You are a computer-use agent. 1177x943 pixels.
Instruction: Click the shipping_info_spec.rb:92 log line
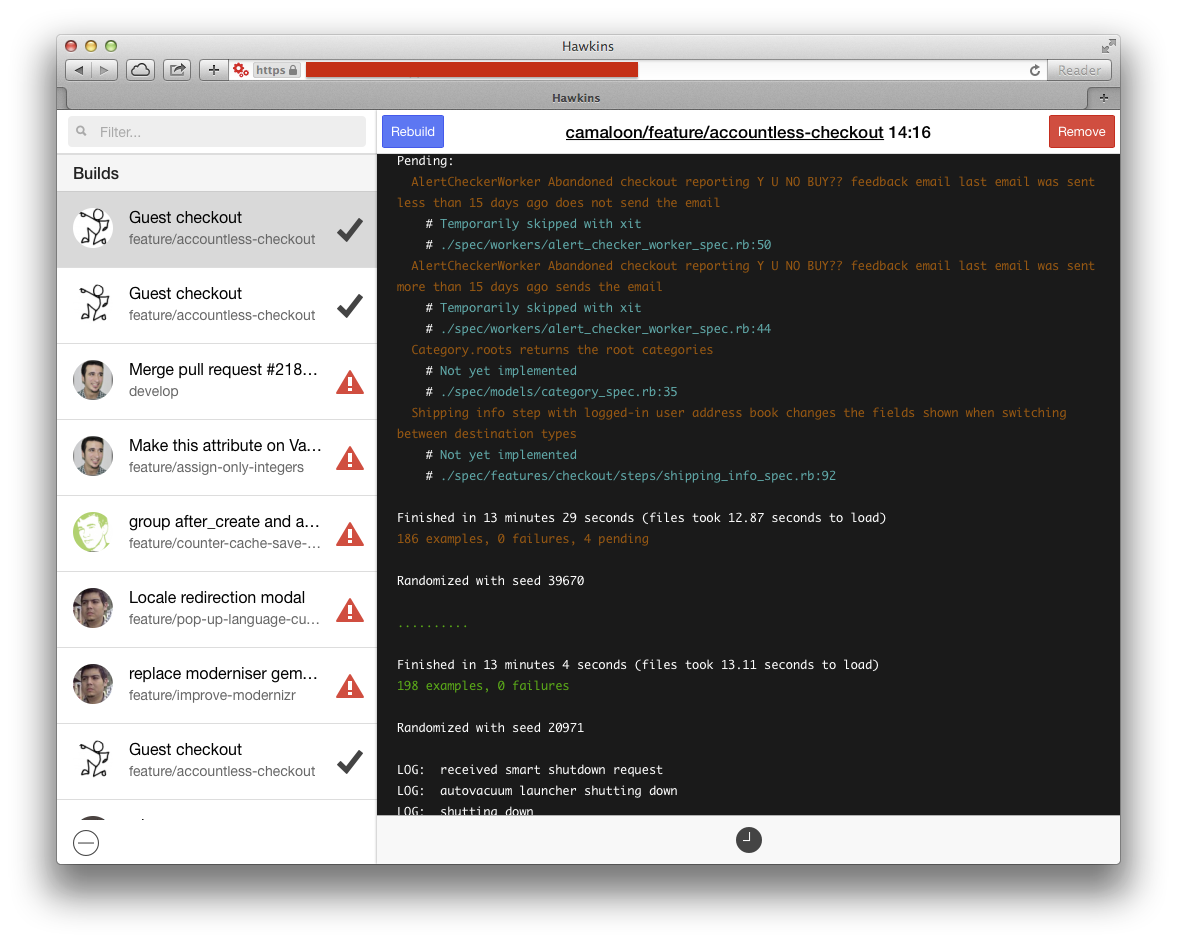(x=631, y=476)
